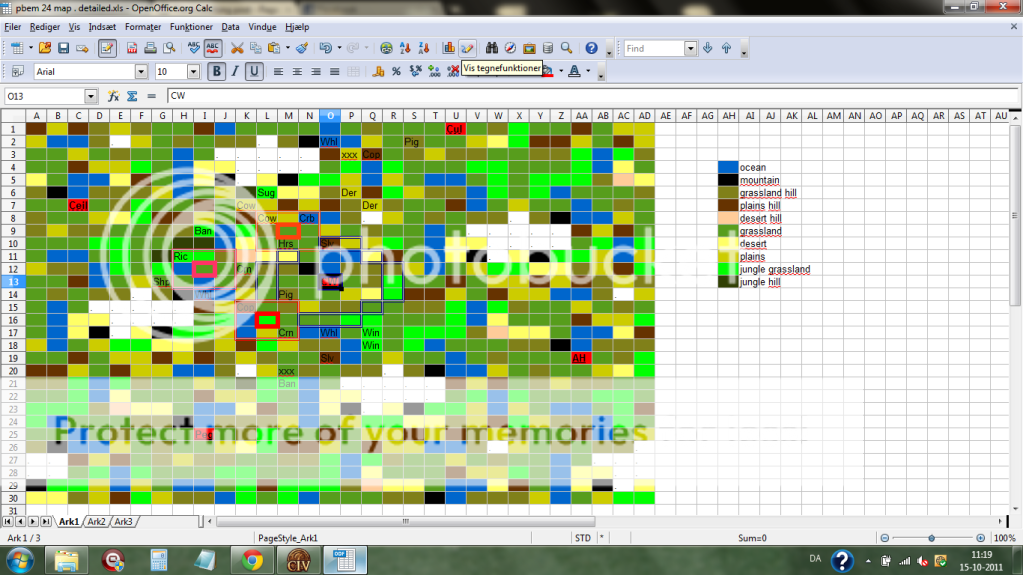This screenshot has width=1023, height=575.
Task: Click STD selection mode in status bar
Action: pos(583,538)
